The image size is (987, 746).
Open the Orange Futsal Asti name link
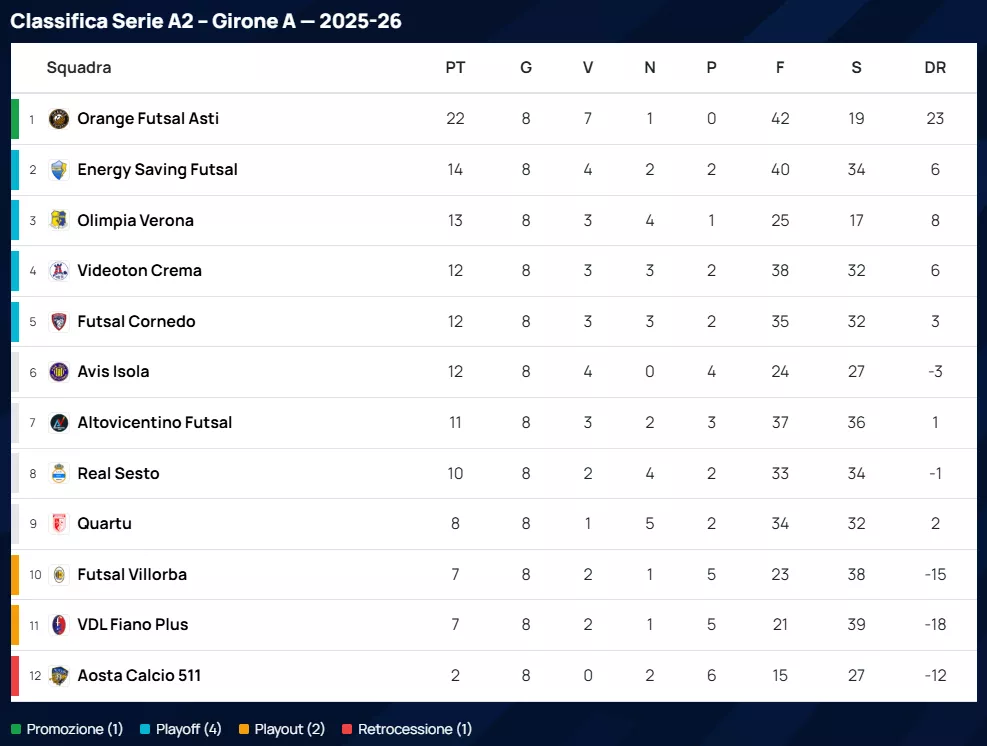pyautogui.click(x=148, y=119)
